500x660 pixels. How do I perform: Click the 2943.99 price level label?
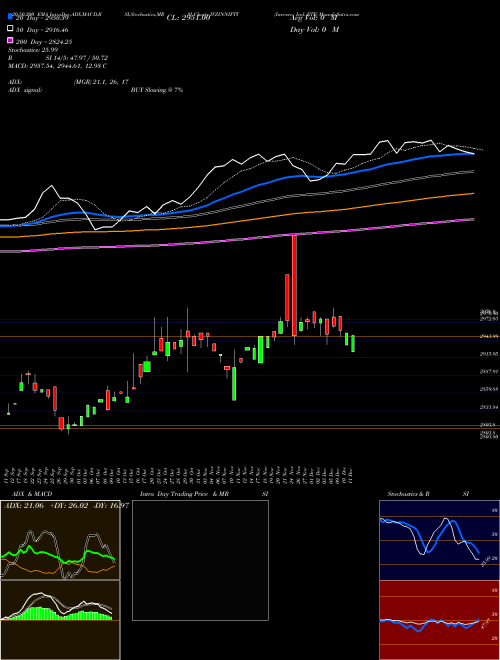coord(489,336)
